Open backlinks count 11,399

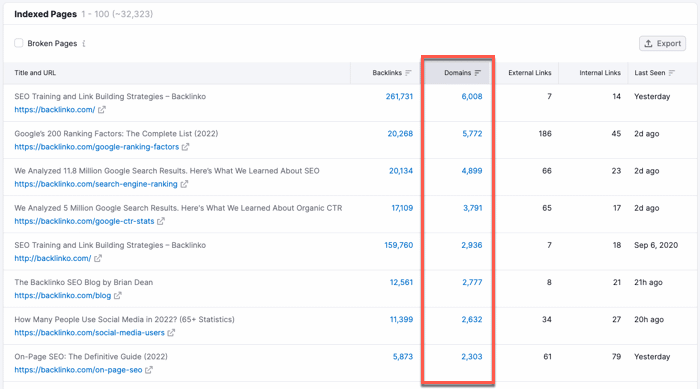coord(401,319)
